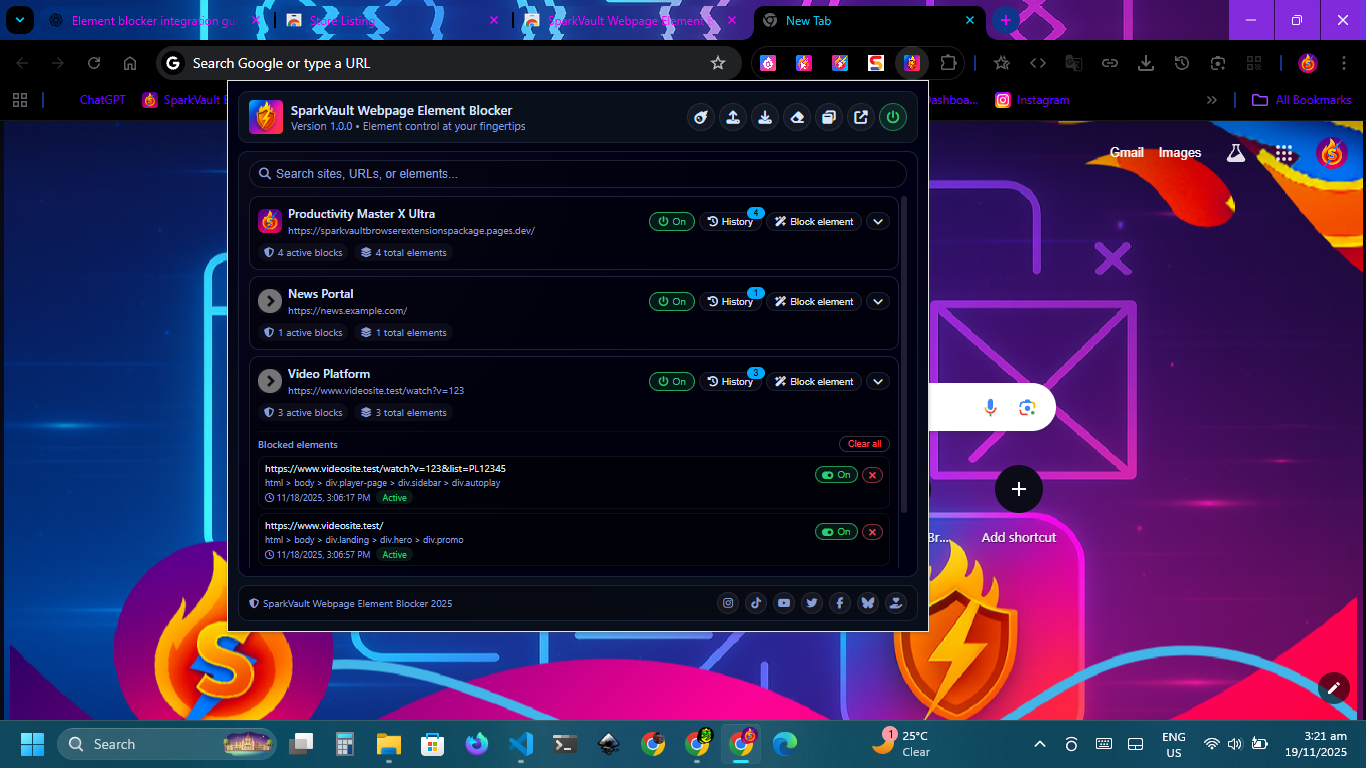Toggle the green global power button
Viewport: 1366px width, 768px height.
pos(892,118)
